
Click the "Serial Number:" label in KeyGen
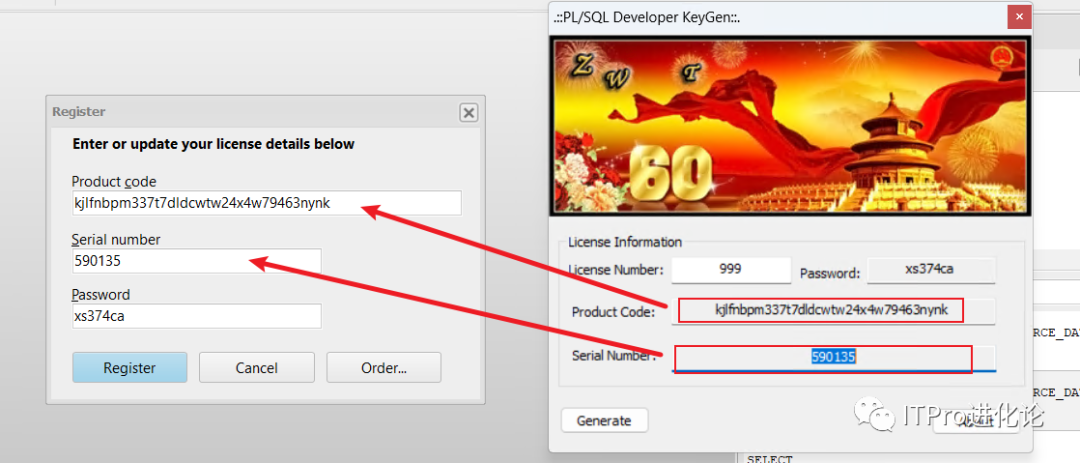pos(614,356)
